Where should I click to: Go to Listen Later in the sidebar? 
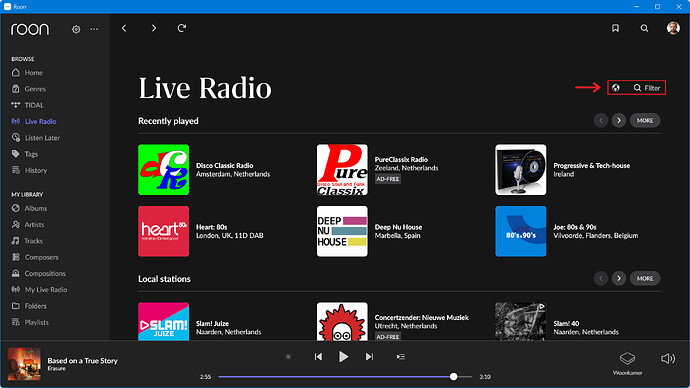click(42, 138)
